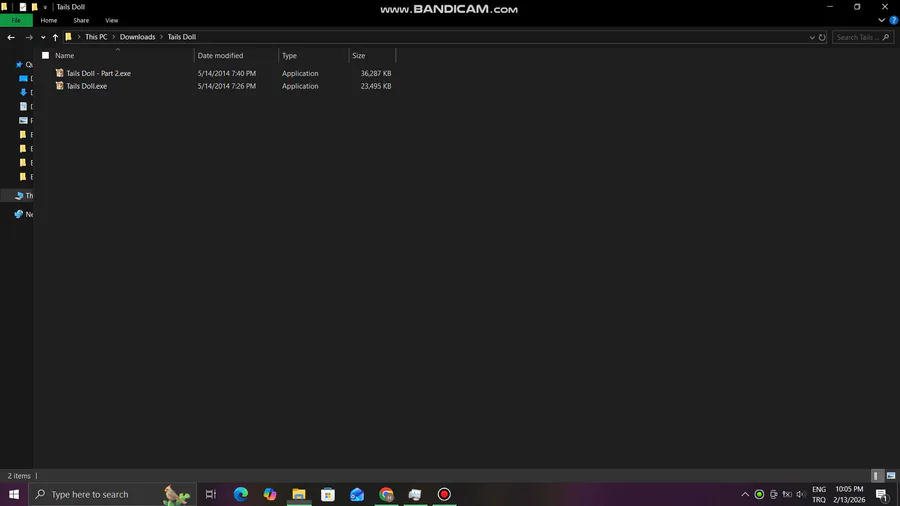Viewport: 900px width, 506px height.
Task: Click the Tails Doll.exe file icon
Action: click(59, 85)
